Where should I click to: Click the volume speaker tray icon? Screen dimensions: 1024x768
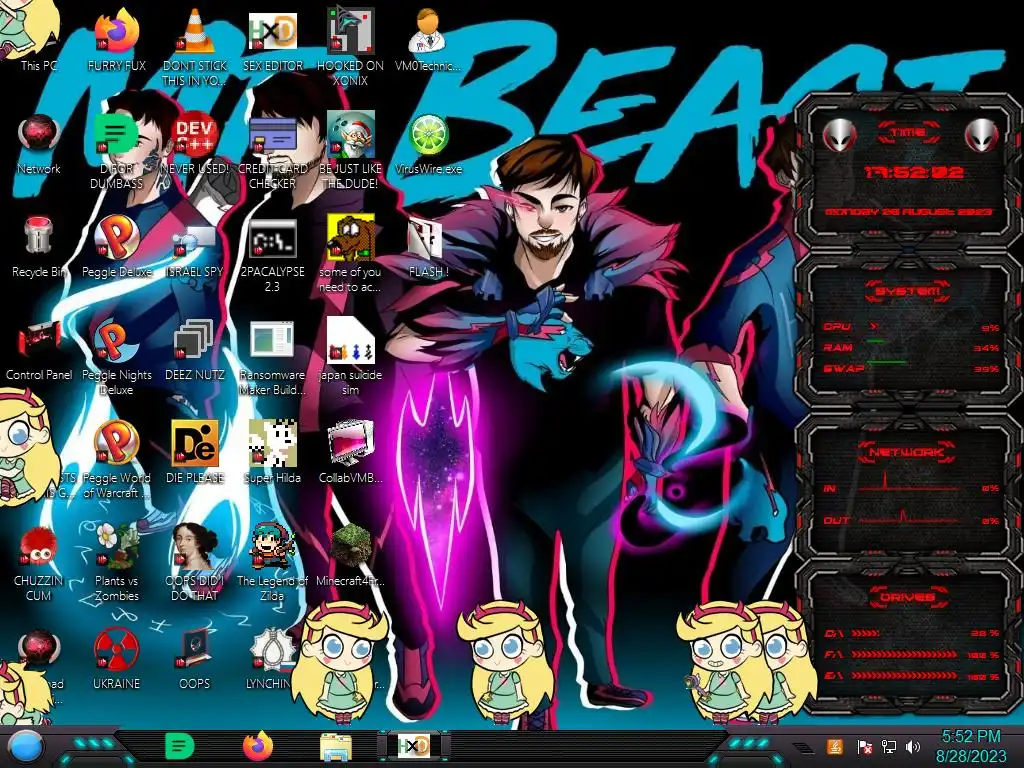point(913,746)
